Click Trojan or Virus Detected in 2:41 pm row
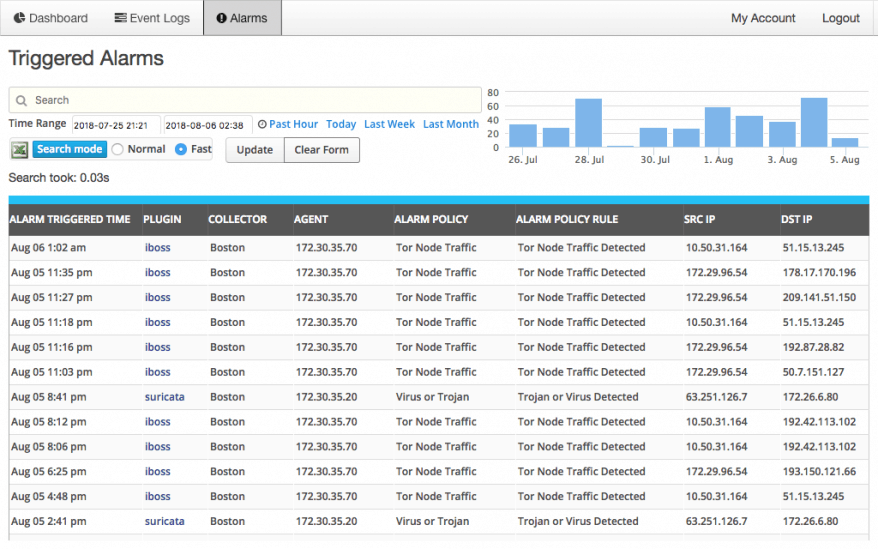878x549 pixels. point(578,522)
